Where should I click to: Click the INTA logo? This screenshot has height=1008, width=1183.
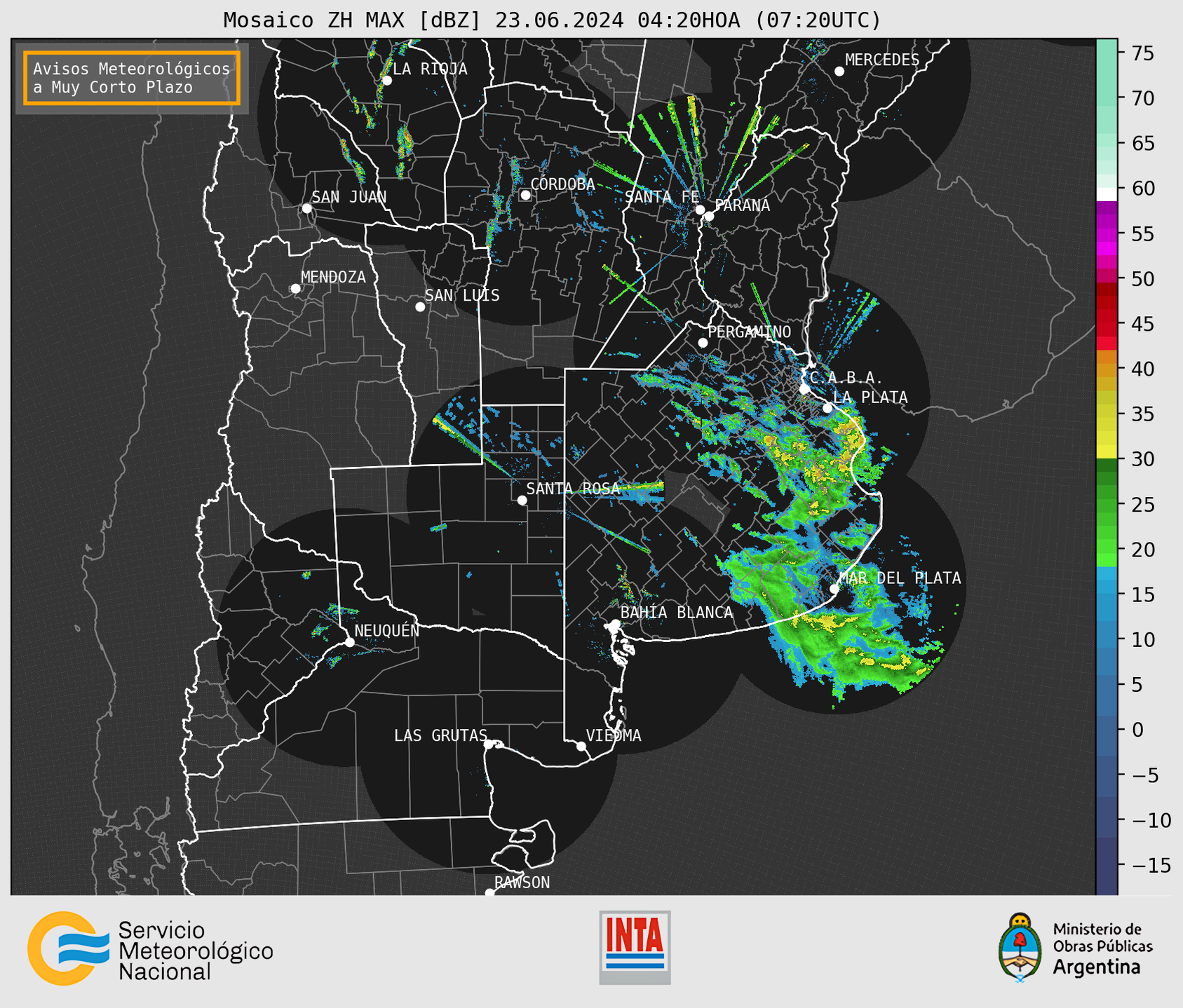(635, 947)
